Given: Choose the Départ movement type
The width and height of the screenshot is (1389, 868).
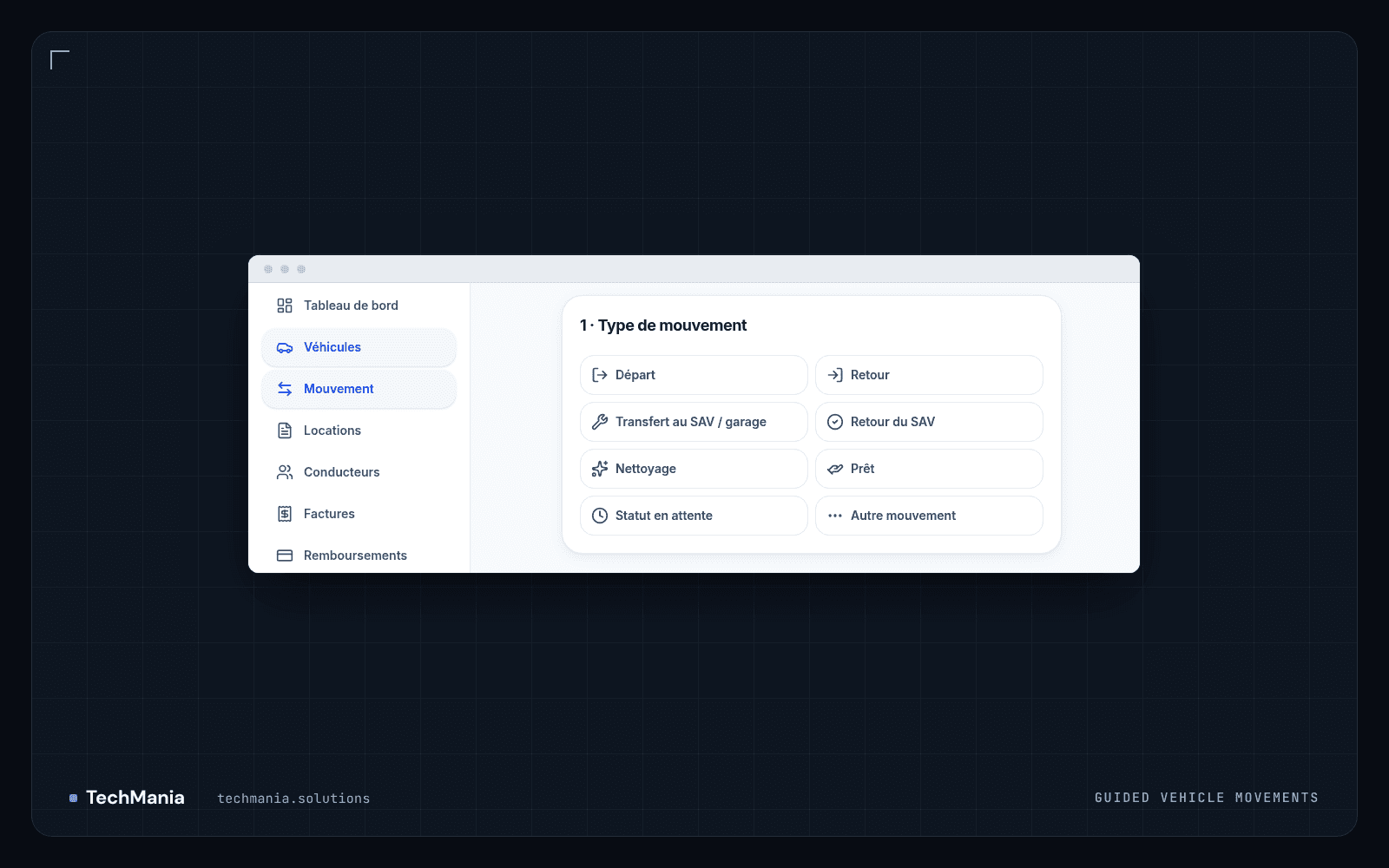Looking at the screenshot, I should 694,375.
